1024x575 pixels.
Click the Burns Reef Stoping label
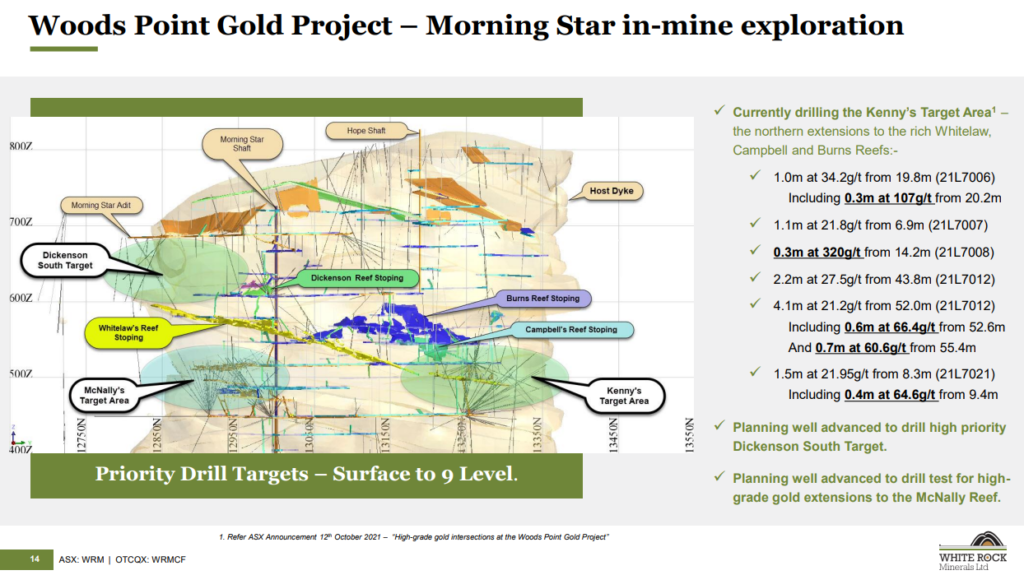[x=543, y=299]
